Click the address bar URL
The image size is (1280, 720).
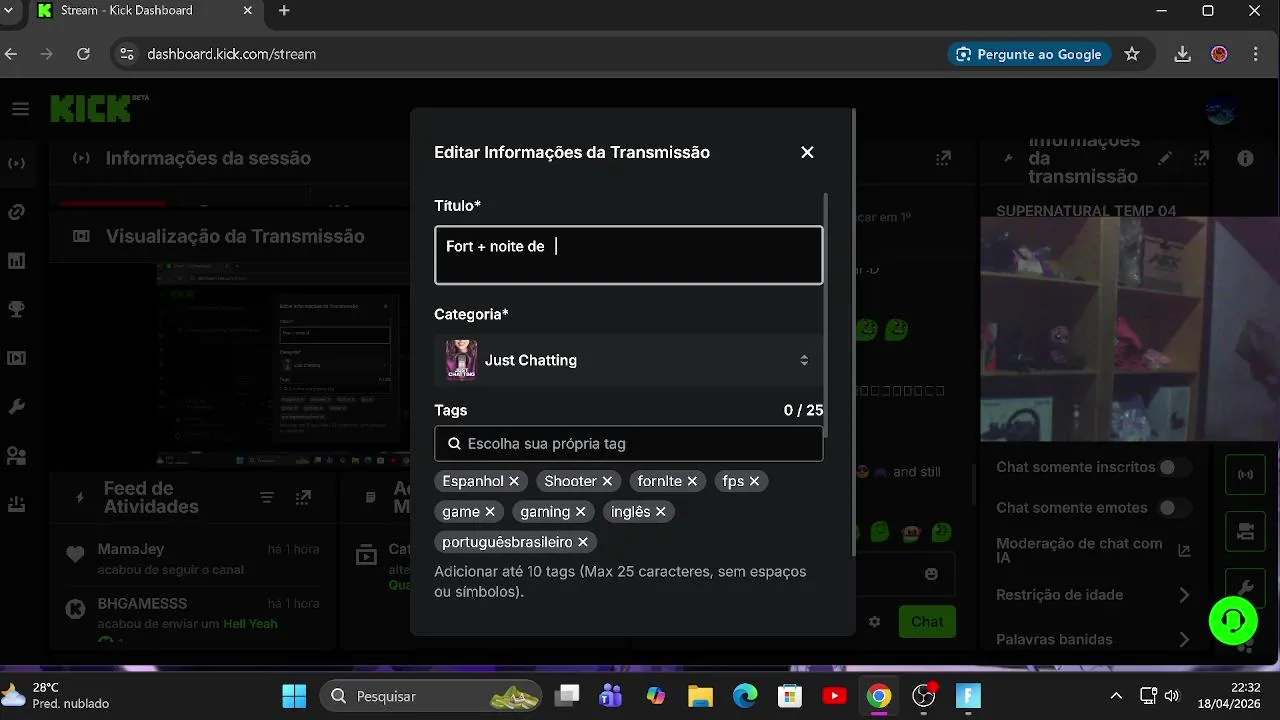click(x=231, y=54)
